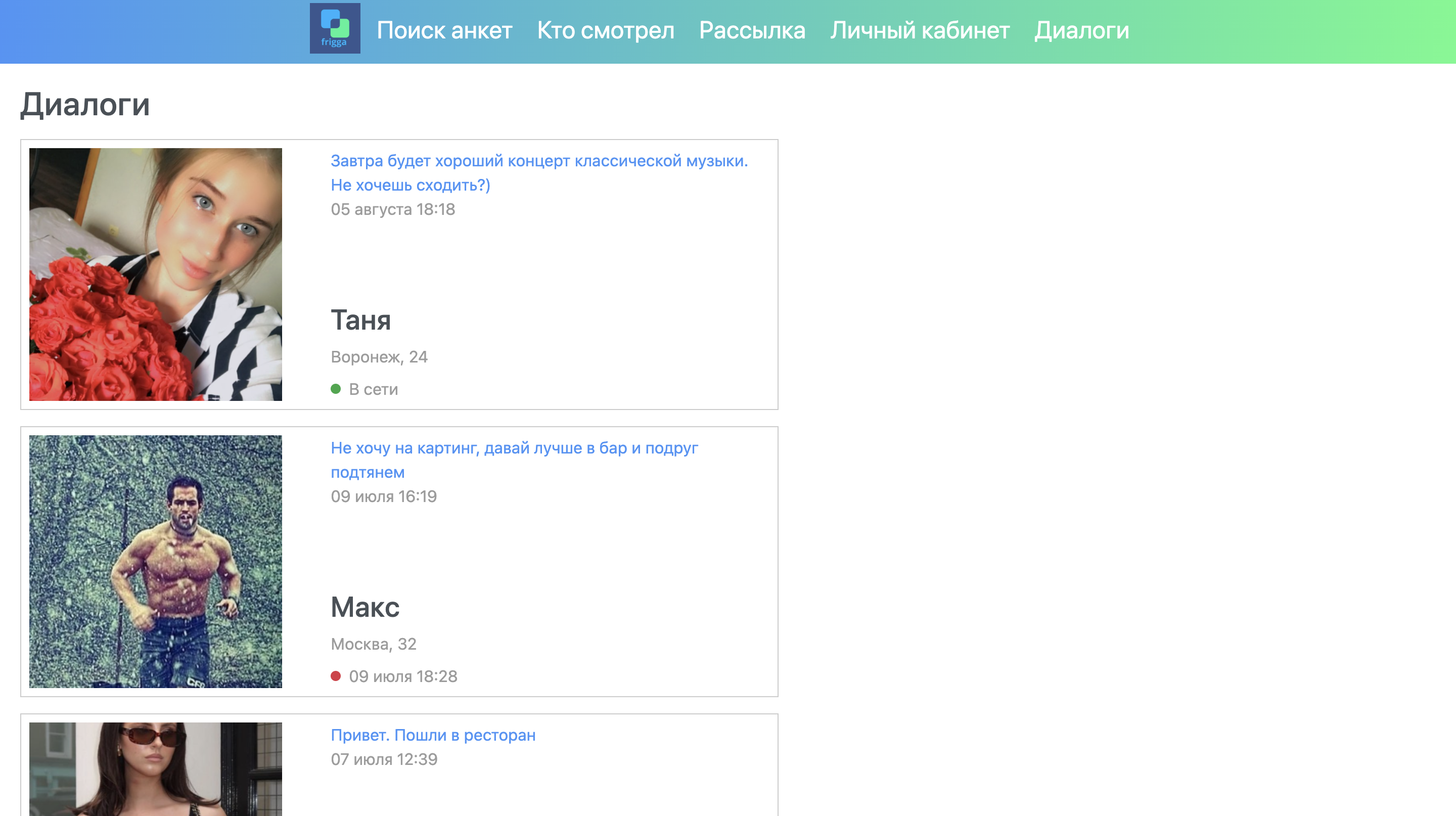The image size is (1456, 816).
Task: Click the name Таня
Action: pos(360,321)
